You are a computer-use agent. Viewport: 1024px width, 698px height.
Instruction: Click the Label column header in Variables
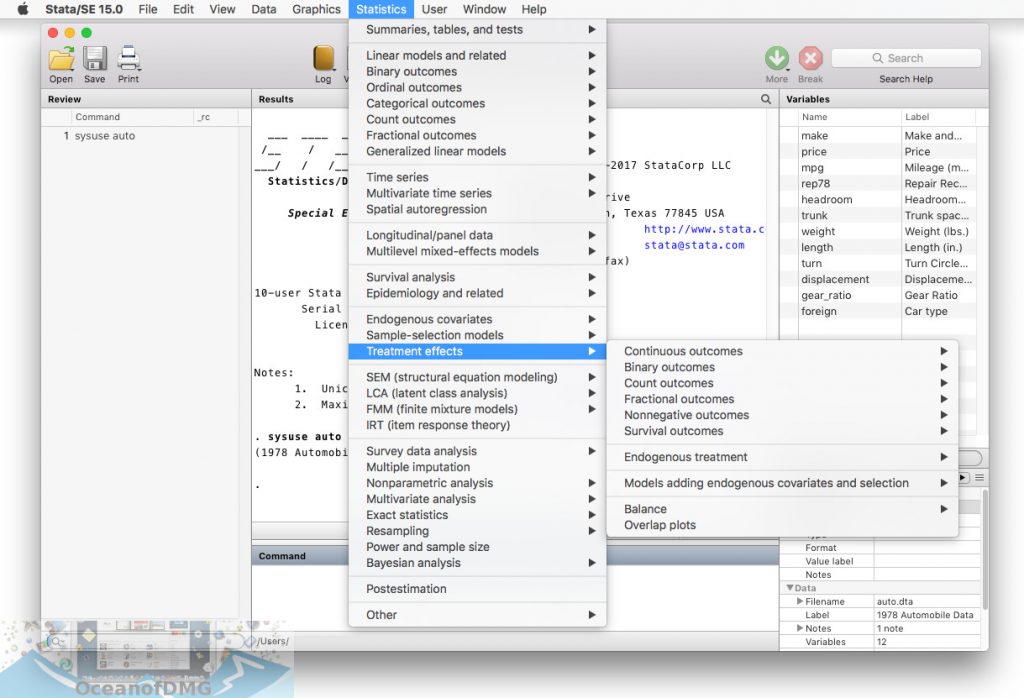coord(938,117)
